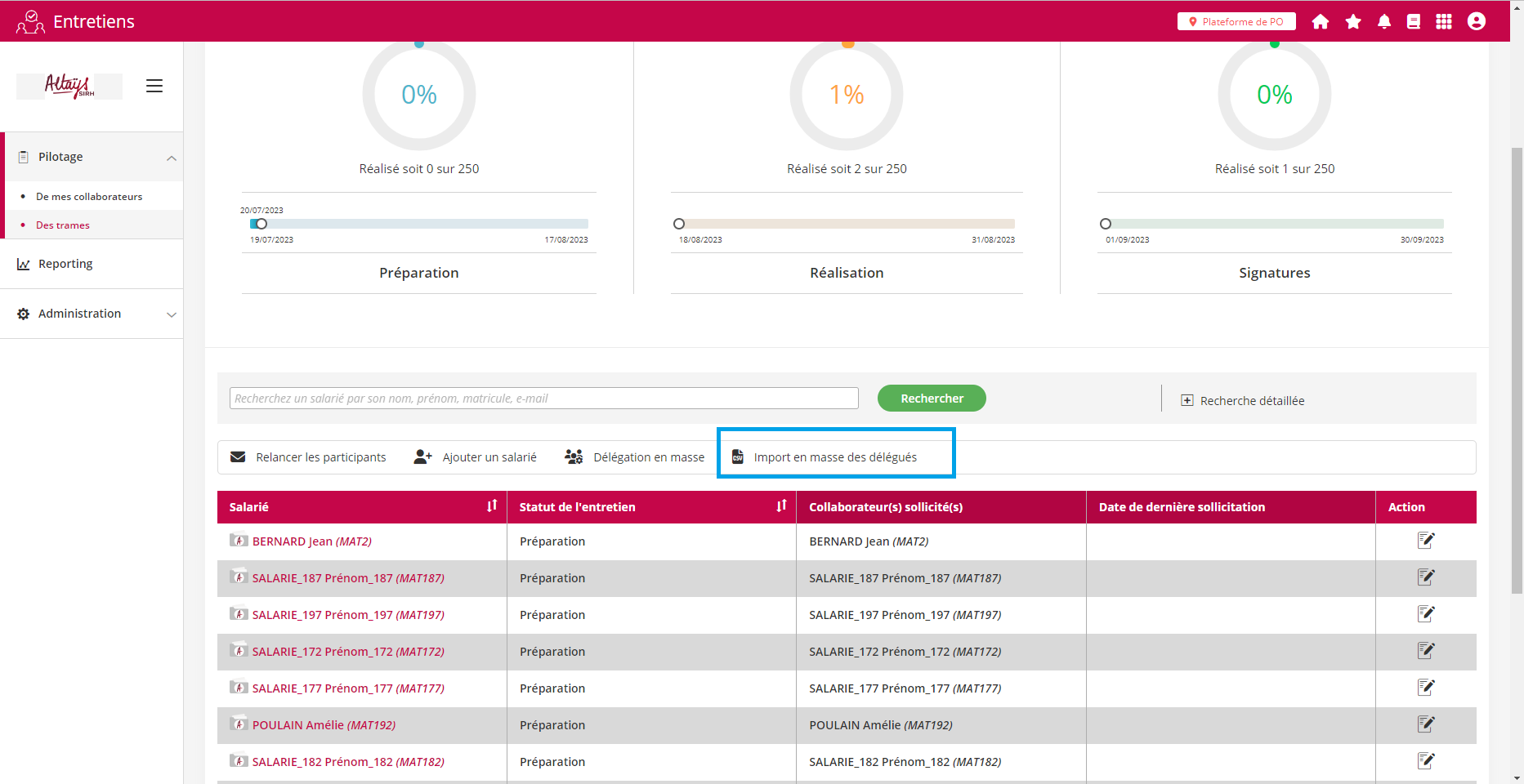The width and height of the screenshot is (1524, 784).
Task: Sort table by Salarié column
Action: [492, 506]
